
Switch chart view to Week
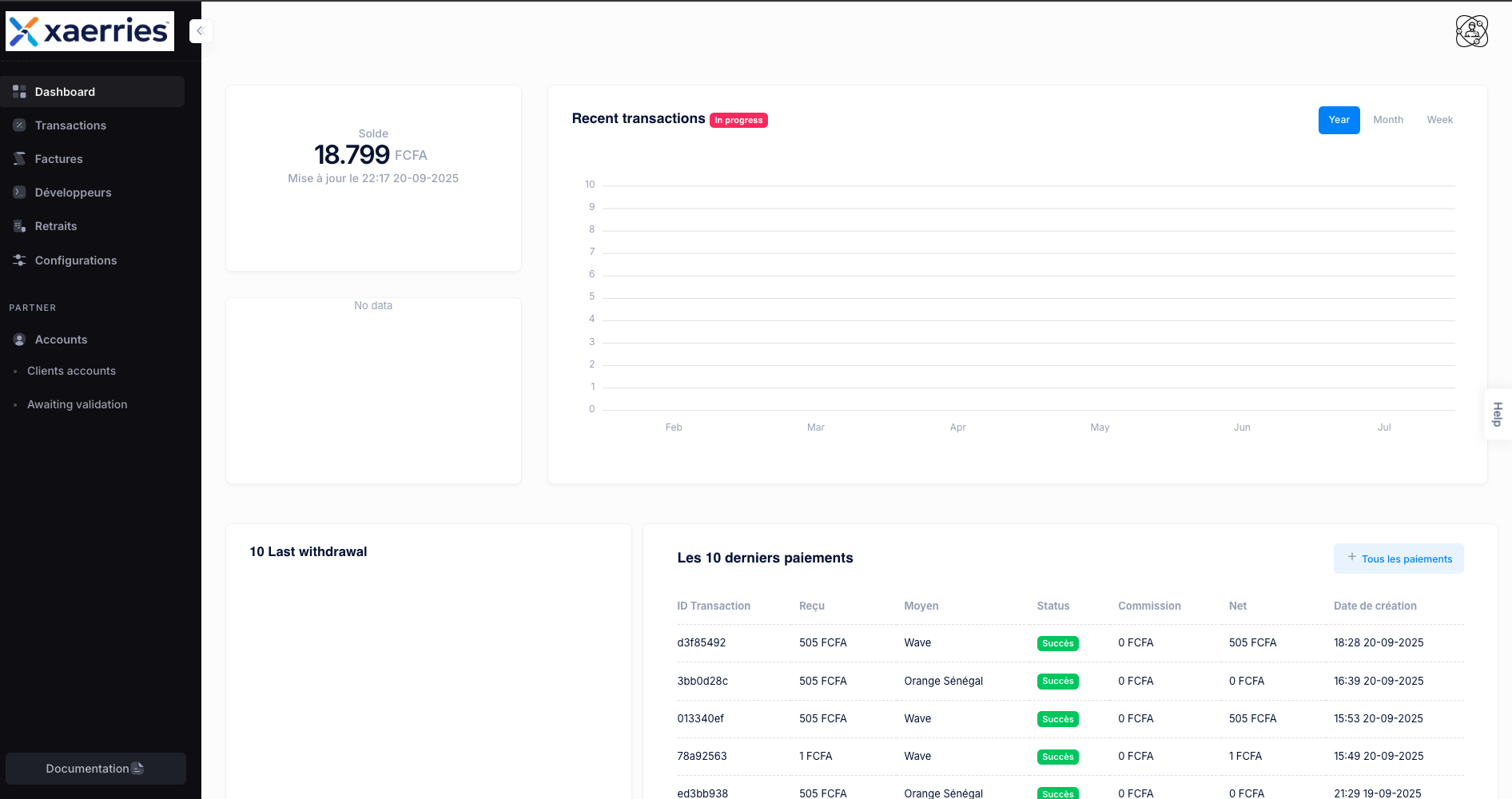point(1439,120)
